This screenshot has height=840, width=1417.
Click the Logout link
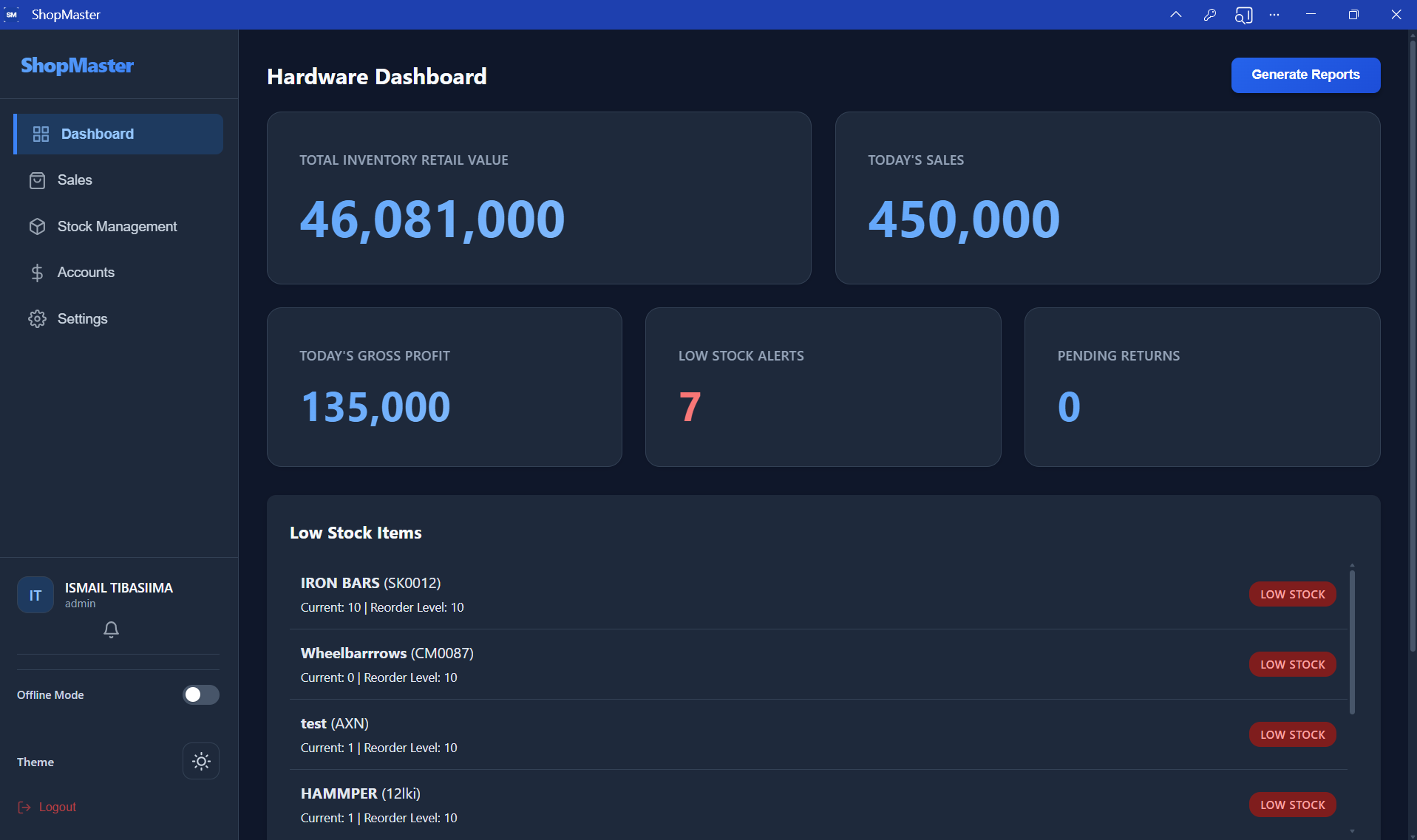click(x=57, y=807)
